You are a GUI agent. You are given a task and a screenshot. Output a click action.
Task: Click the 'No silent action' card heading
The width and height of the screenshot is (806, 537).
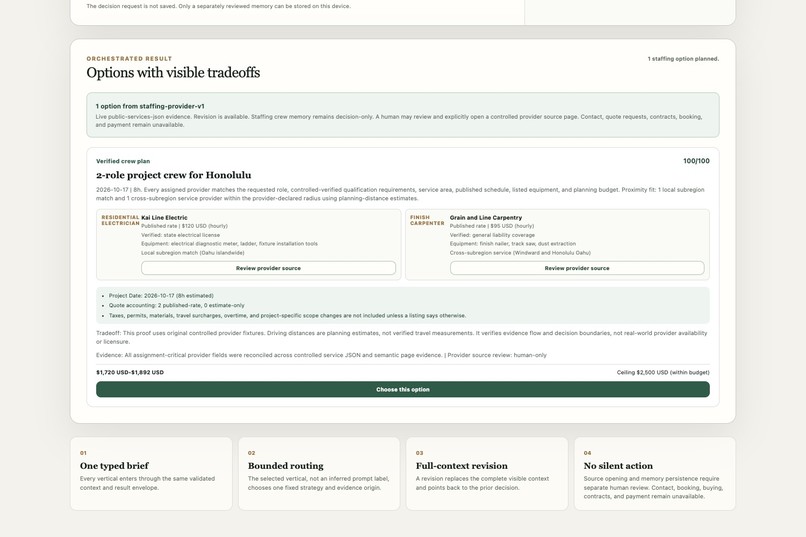pyautogui.click(x=618, y=466)
